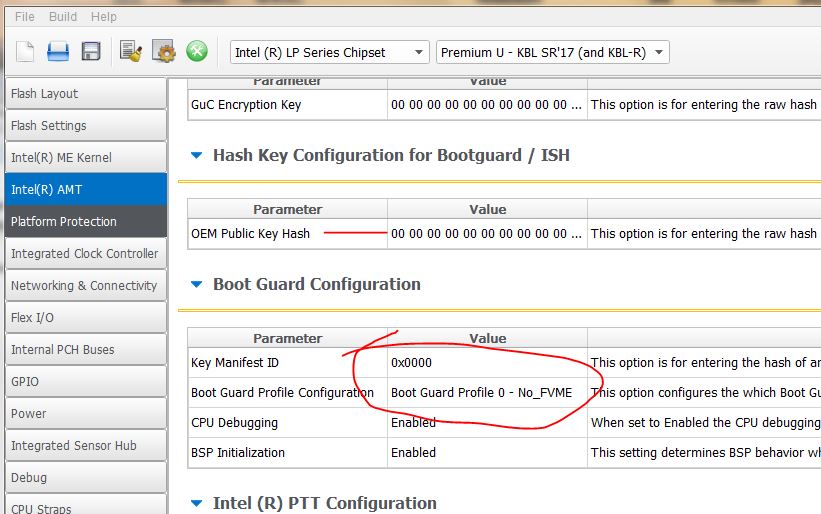This screenshot has height=514, width=821.
Task: Switch to the Flash Layout tab
Action: 84,94
